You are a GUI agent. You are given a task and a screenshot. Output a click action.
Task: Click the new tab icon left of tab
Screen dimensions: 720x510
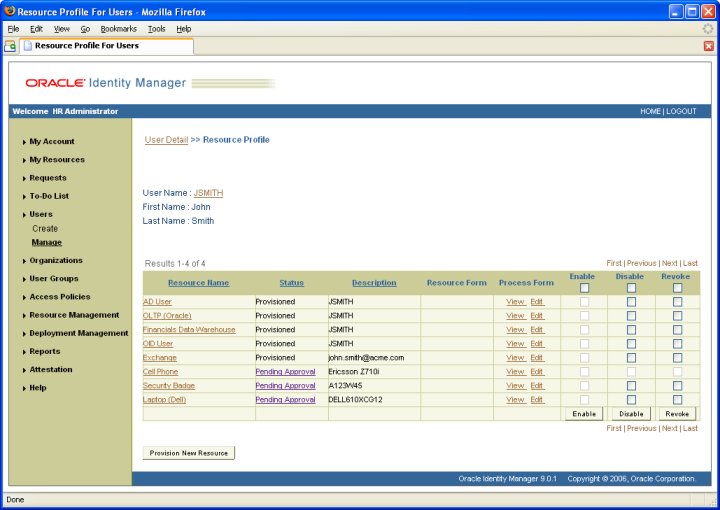coord(10,46)
